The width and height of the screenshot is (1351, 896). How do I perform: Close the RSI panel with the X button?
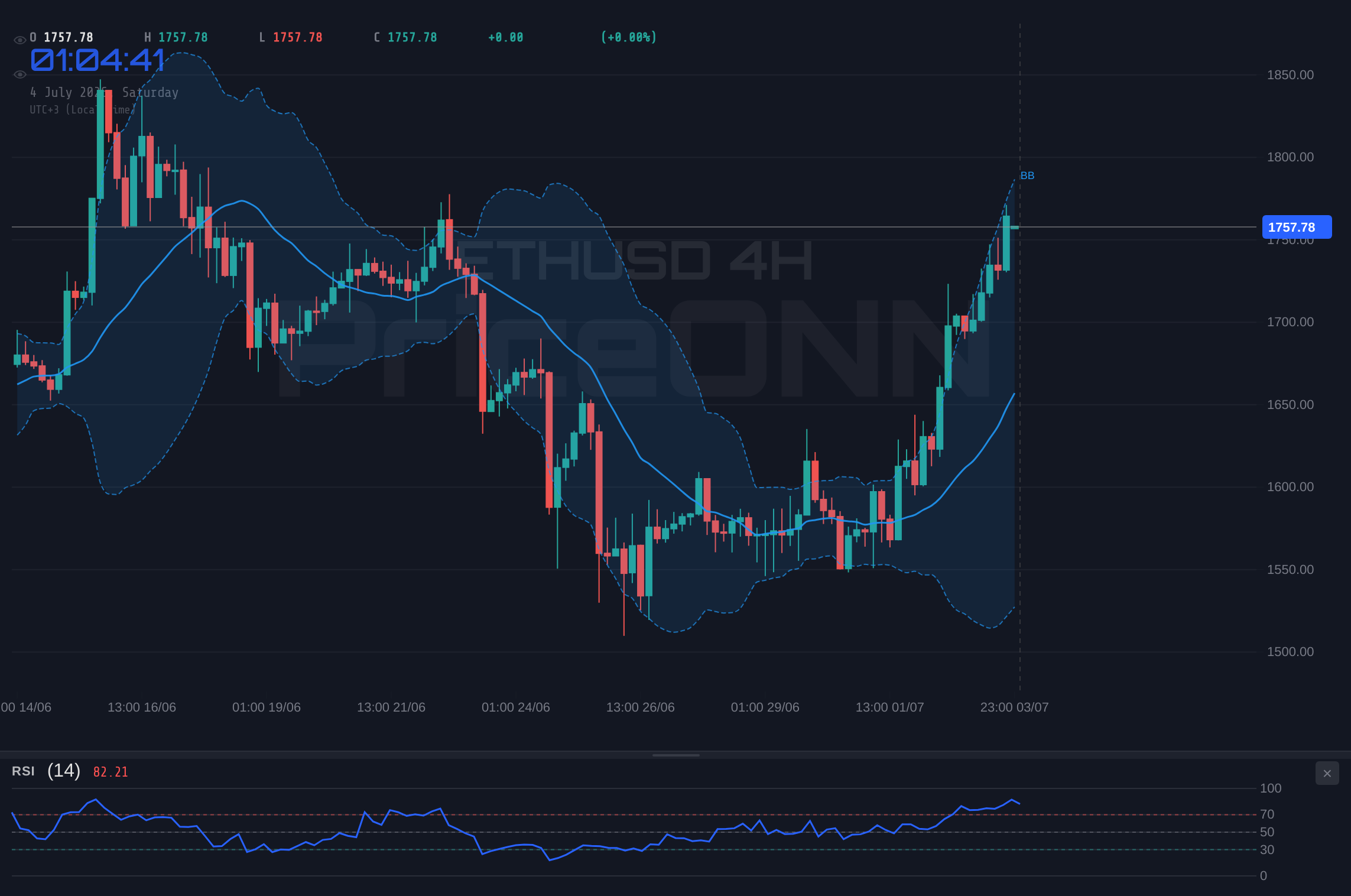point(1327,773)
